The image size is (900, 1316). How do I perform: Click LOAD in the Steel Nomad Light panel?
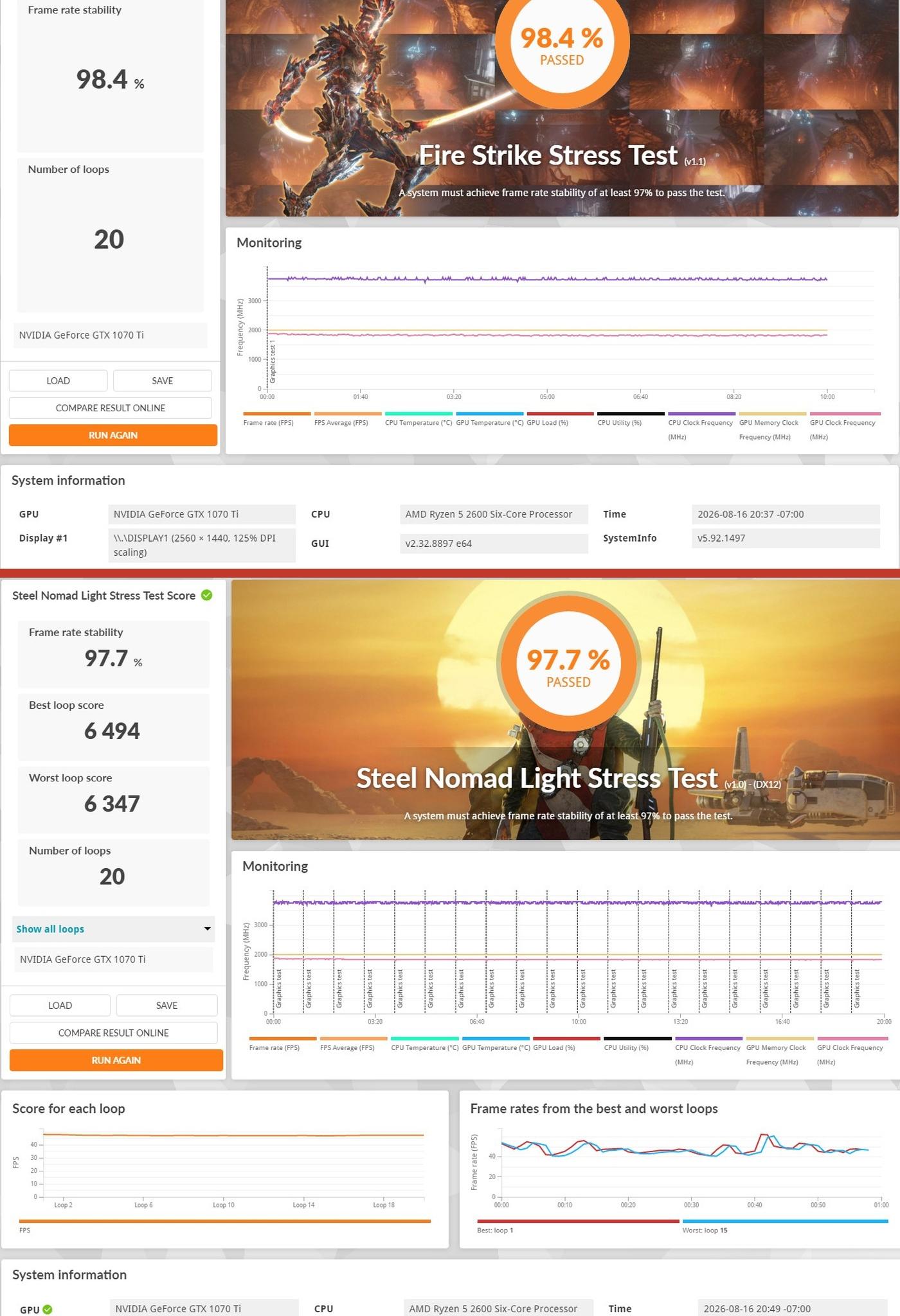point(60,1005)
